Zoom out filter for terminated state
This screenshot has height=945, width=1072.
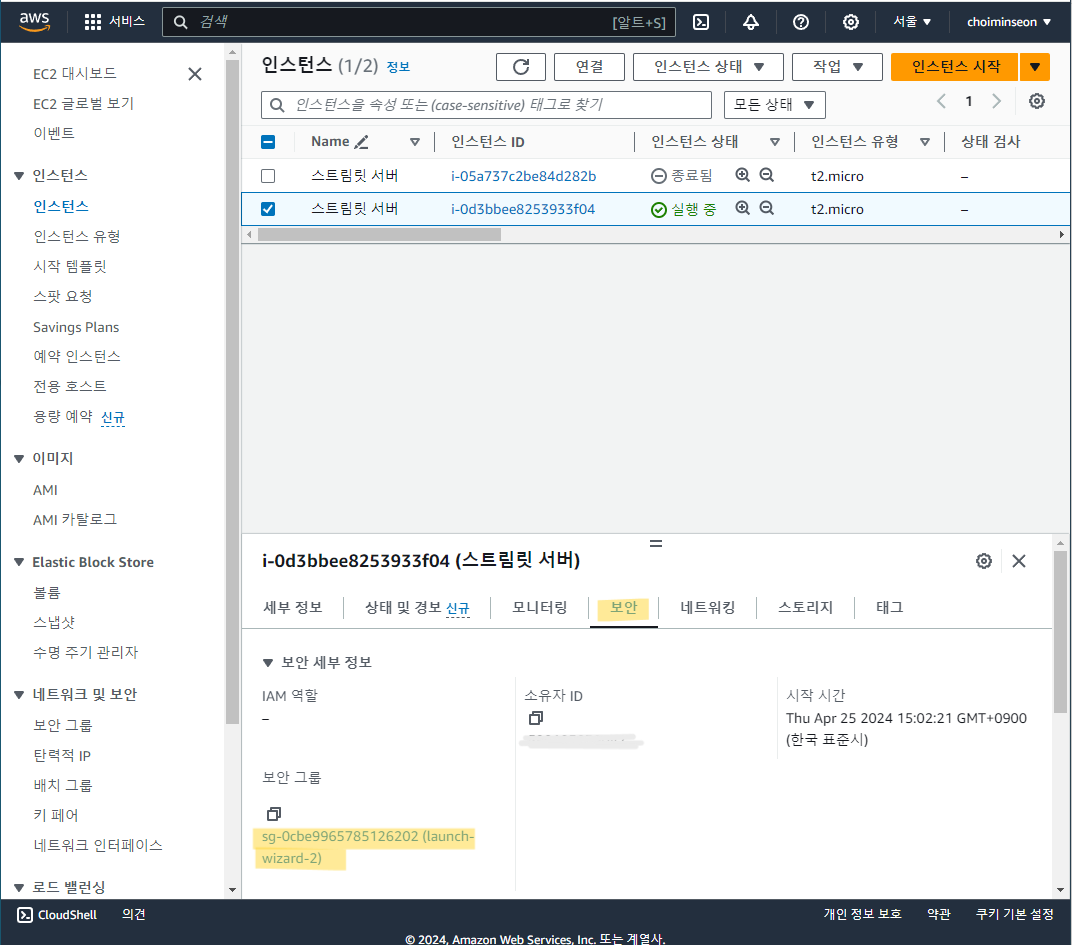767,175
